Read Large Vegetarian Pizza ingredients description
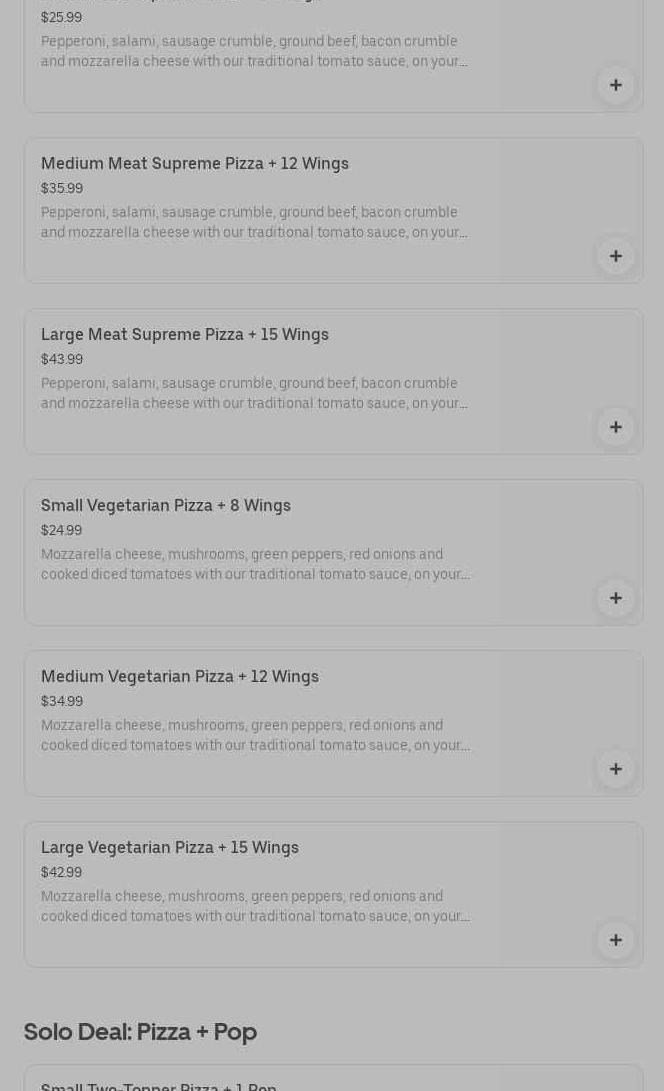Image resolution: width=664 pixels, height=1091 pixels. coord(255,906)
